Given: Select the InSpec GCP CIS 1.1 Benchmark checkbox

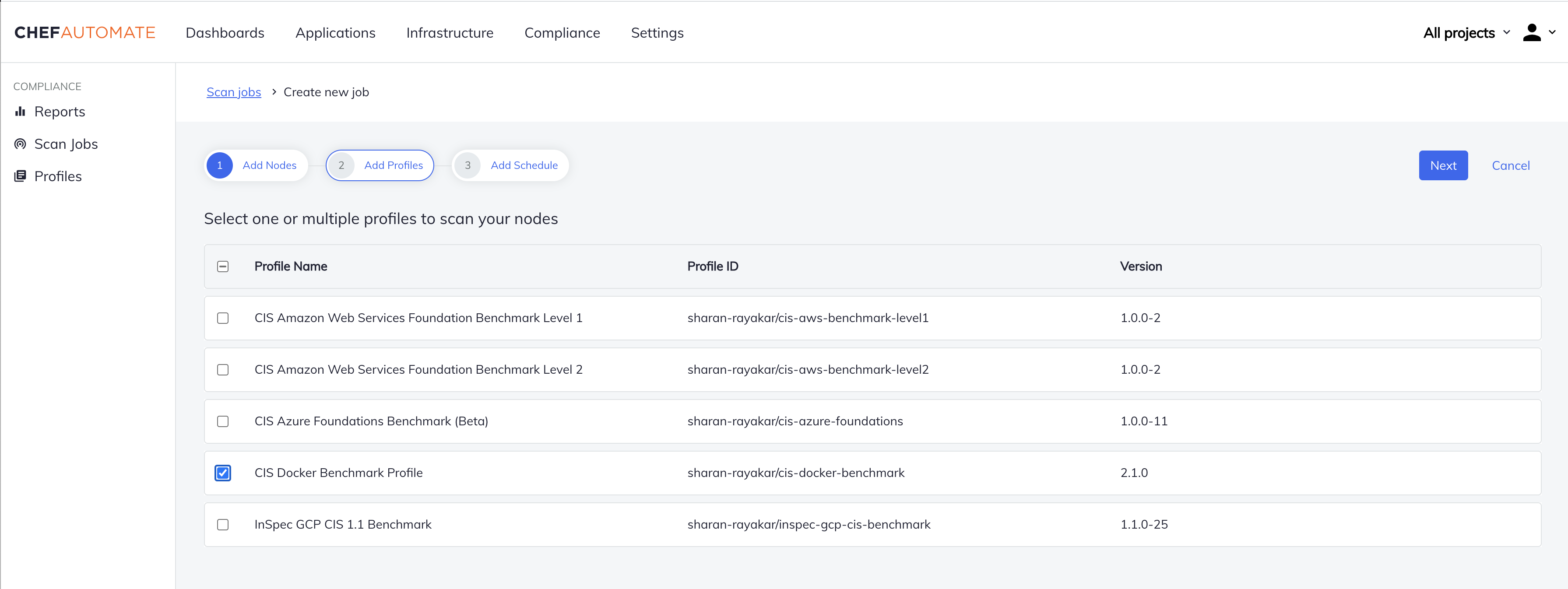Looking at the screenshot, I should click(x=223, y=525).
